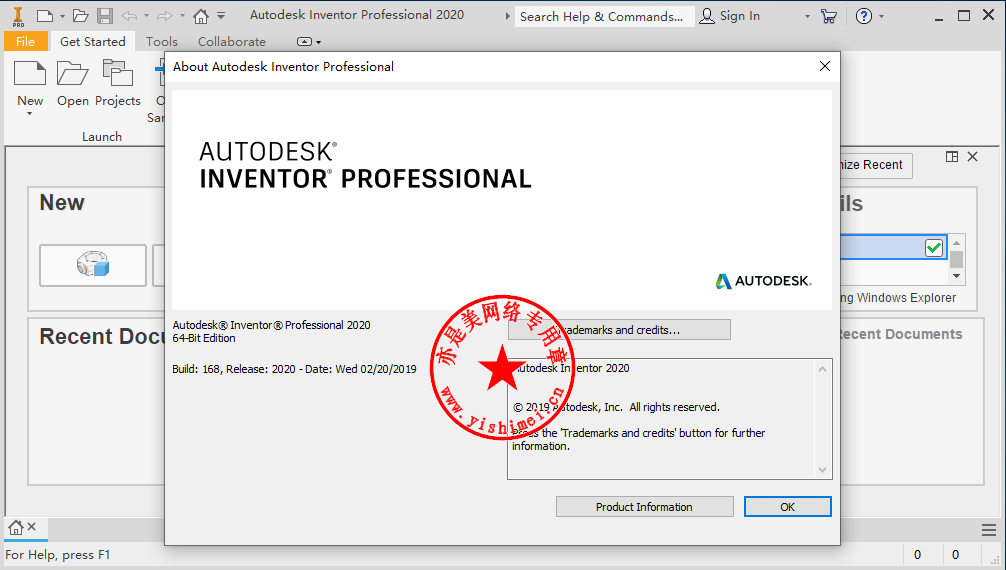Close the home panel with X icon

[x=973, y=157]
